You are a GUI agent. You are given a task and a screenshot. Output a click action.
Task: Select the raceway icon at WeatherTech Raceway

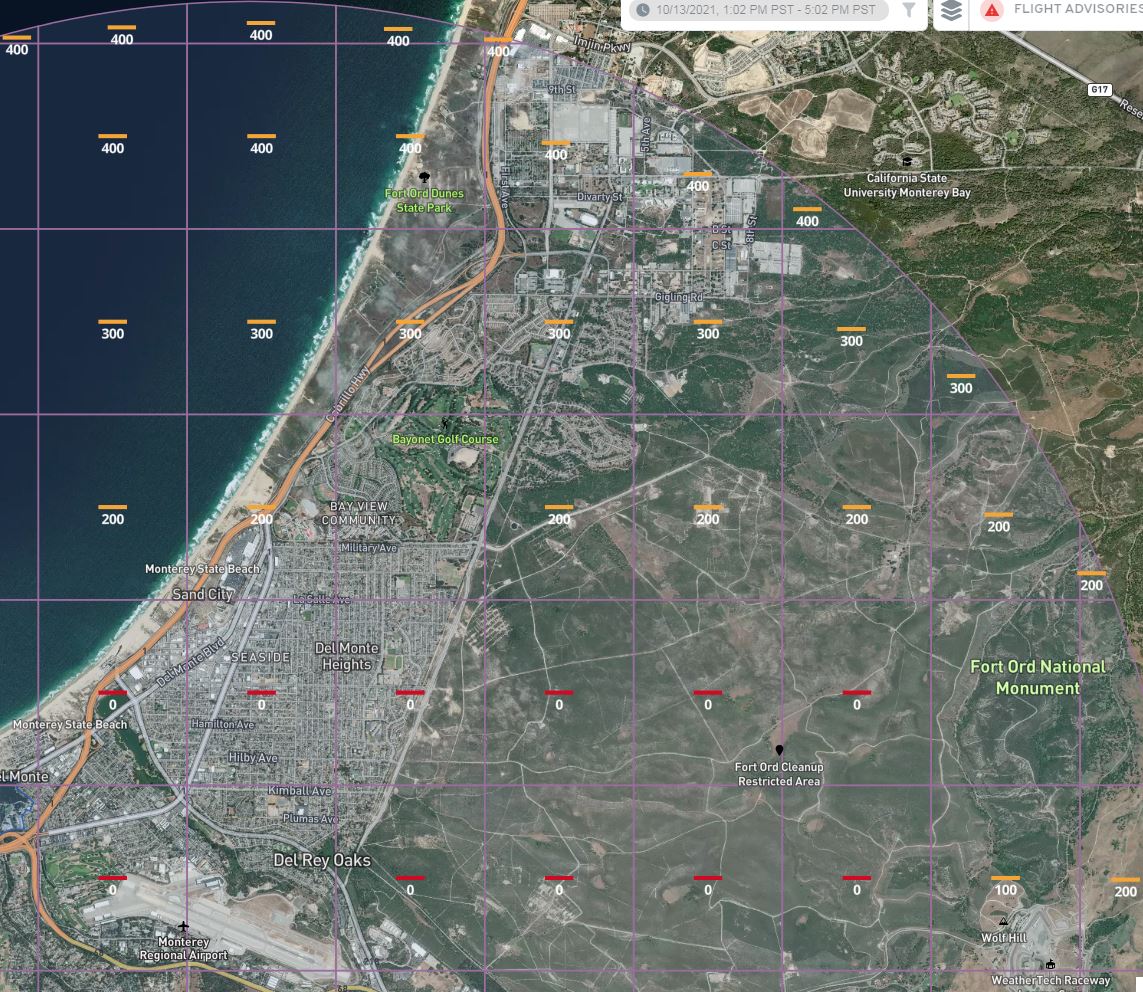[1051, 965]
